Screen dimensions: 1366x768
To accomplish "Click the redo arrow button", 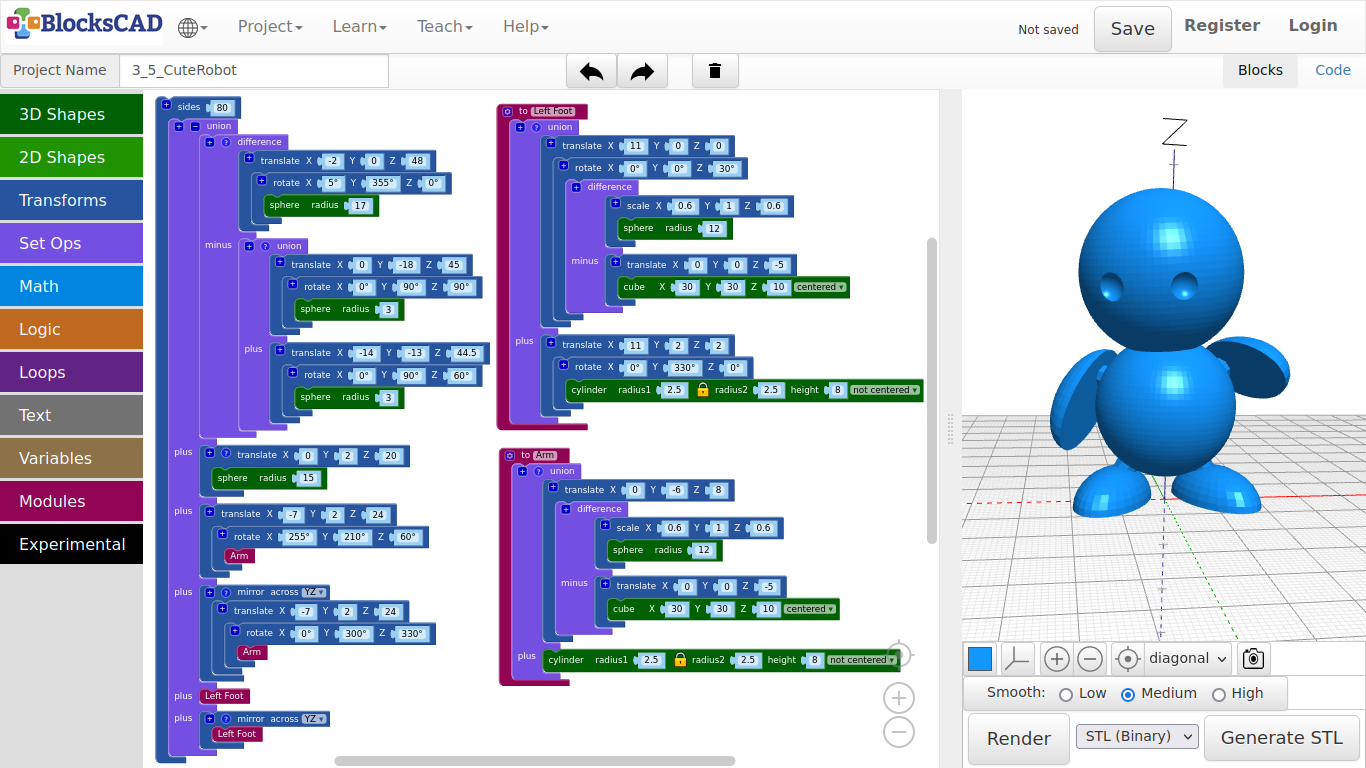I will click(642, 71).
